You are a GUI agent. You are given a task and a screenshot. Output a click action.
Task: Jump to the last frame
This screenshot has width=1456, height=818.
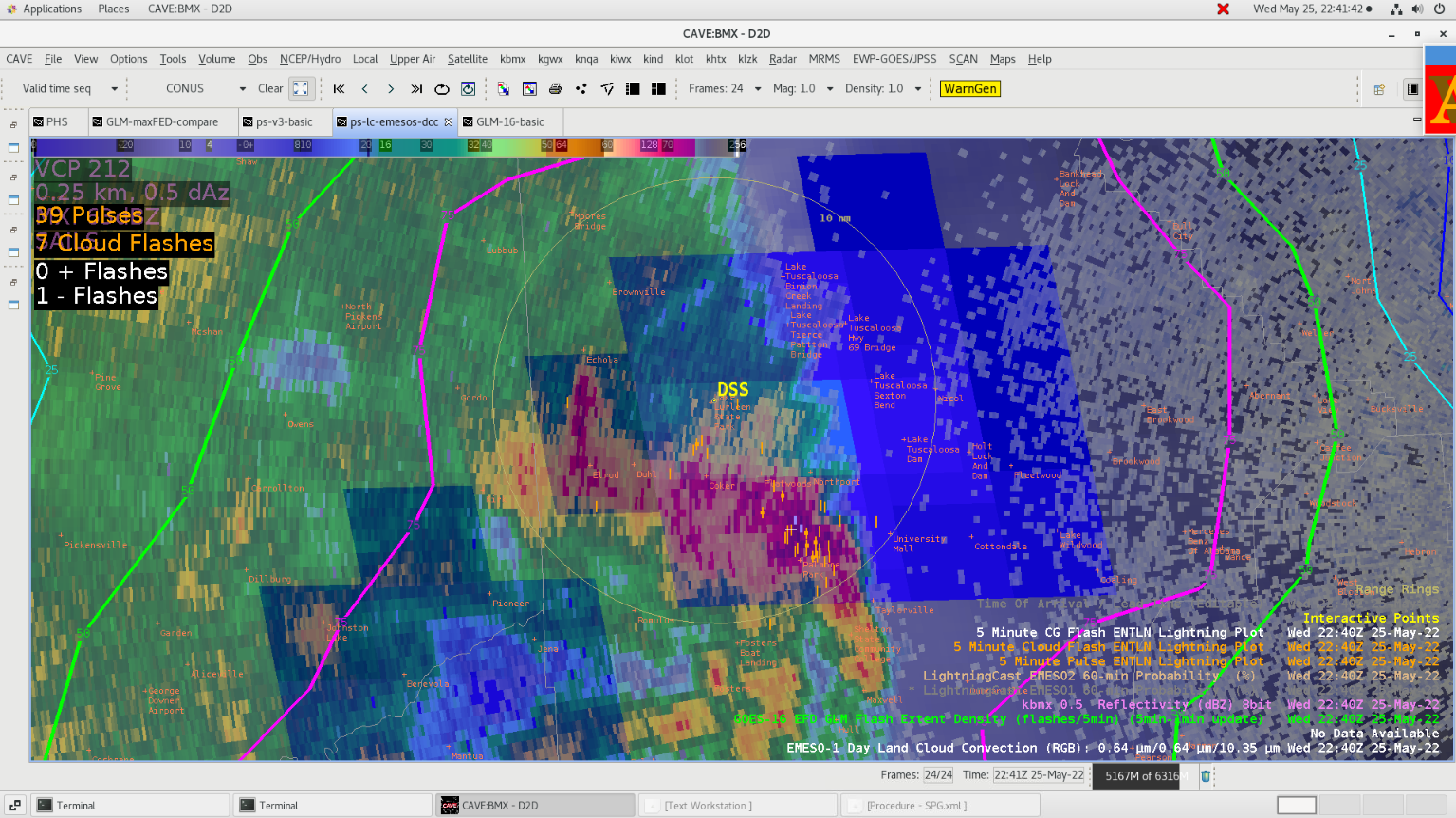pos(416,88)
